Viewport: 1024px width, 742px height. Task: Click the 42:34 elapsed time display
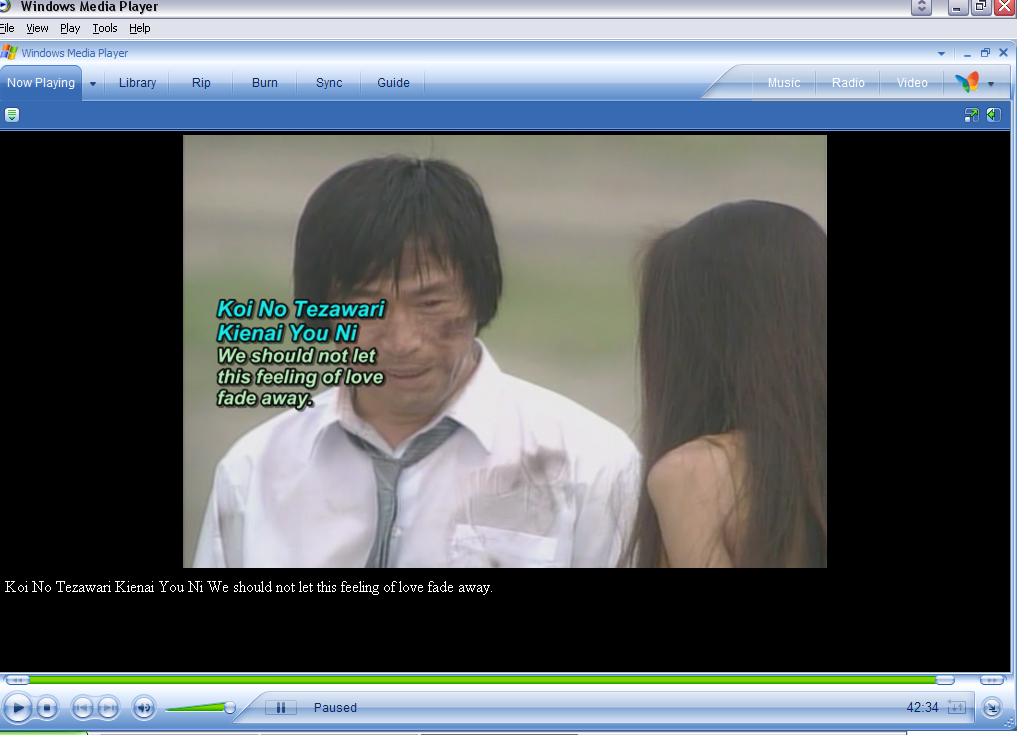point(922,707)
